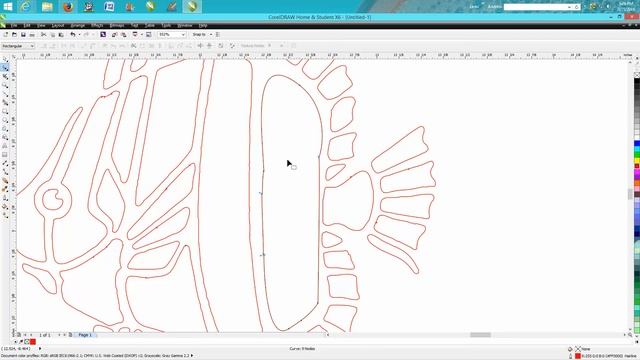Open the Windows Start button
The image size is (640, 360).
7,7
